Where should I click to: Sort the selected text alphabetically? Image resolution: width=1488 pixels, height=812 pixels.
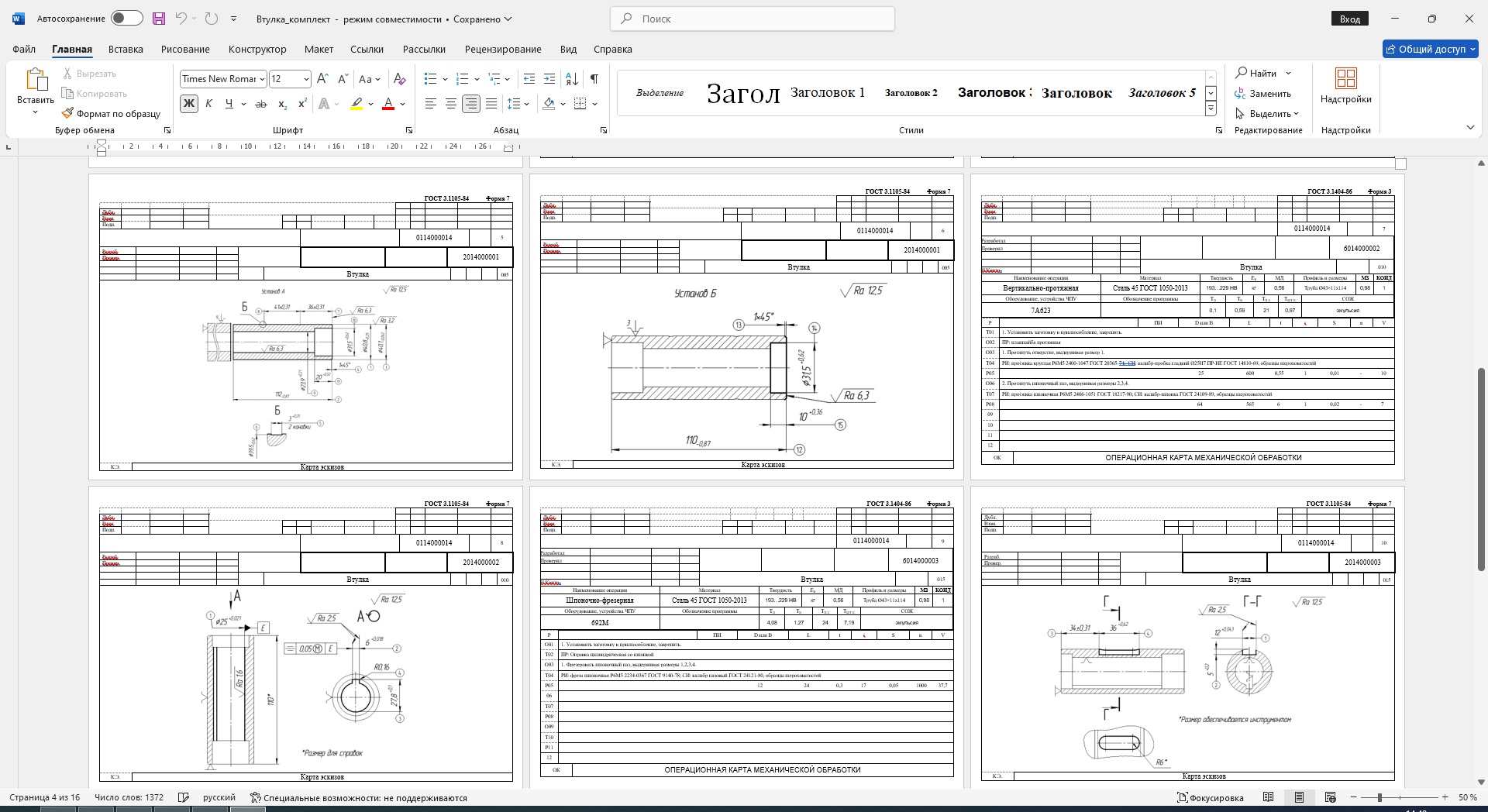[x=572, y=79]
